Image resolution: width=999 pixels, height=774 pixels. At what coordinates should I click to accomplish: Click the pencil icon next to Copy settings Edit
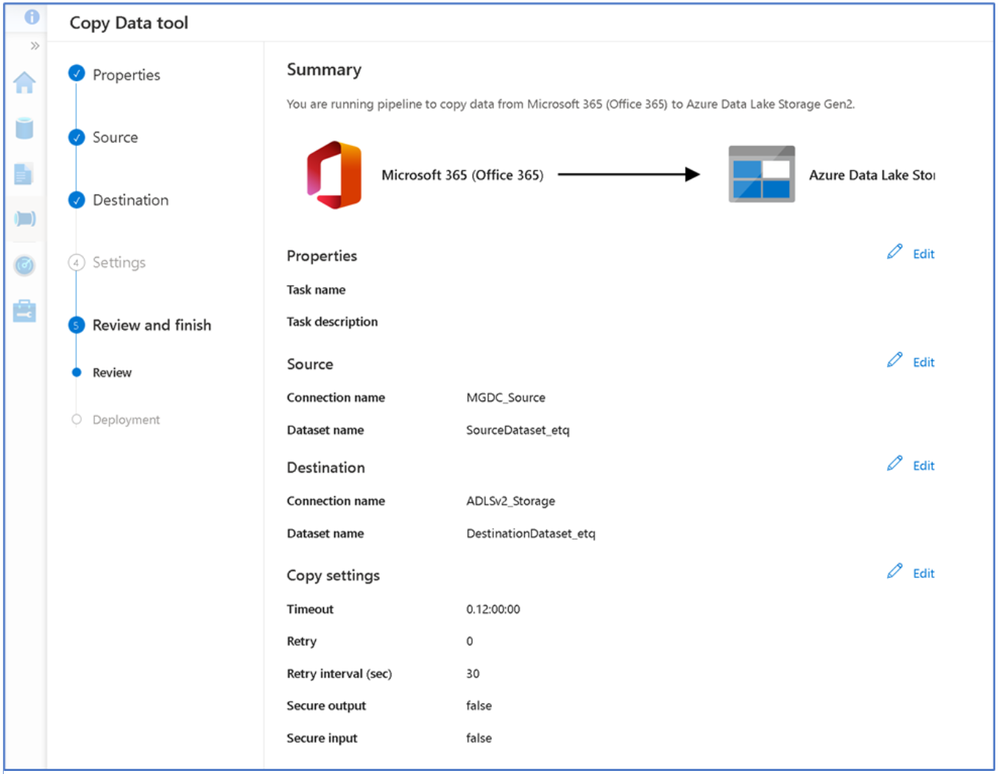pyautogui.click(x=895, y=571)
